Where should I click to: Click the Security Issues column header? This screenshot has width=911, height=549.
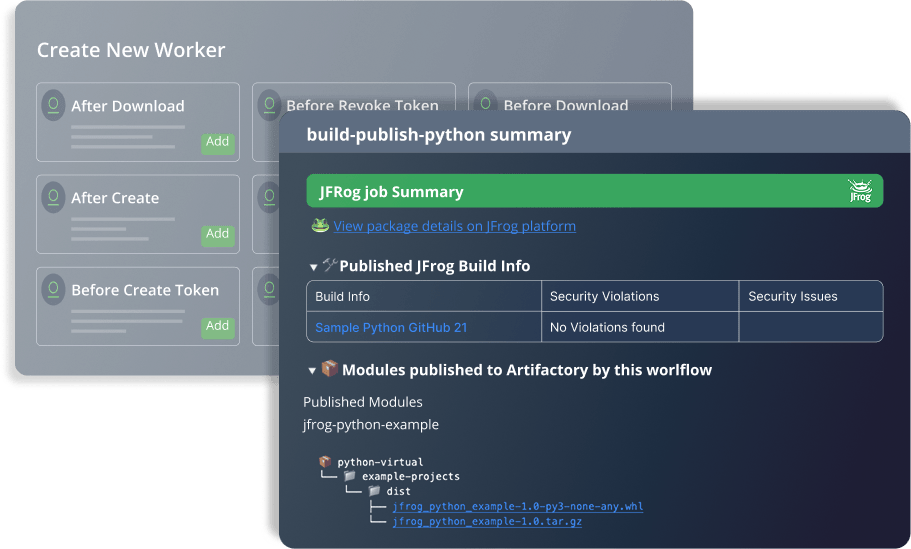[x=792, y=296]
